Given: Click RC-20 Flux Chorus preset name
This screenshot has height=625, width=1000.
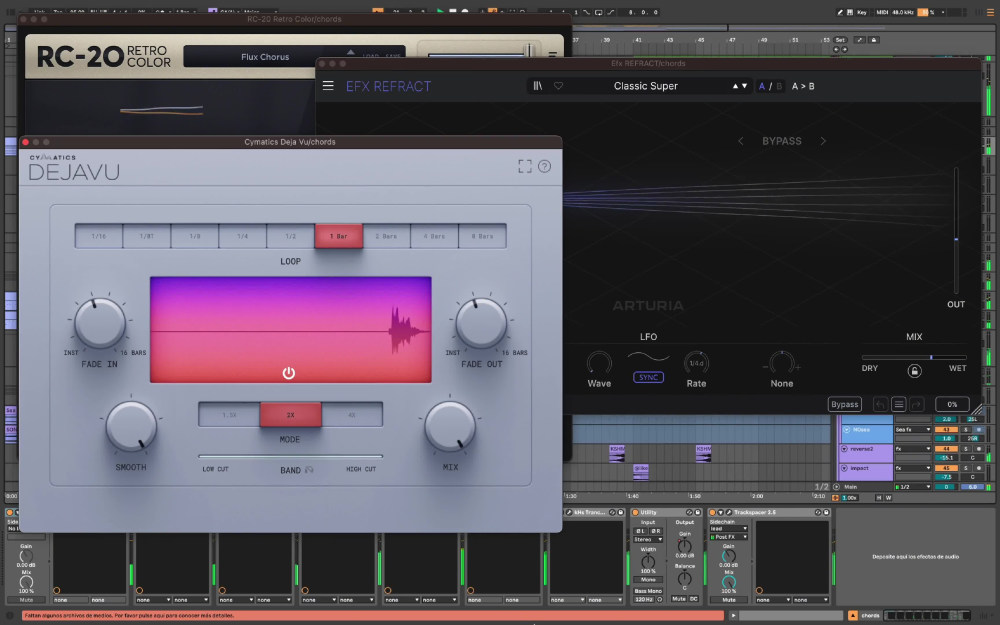Looking at the screenshot, I should (265, 57).
